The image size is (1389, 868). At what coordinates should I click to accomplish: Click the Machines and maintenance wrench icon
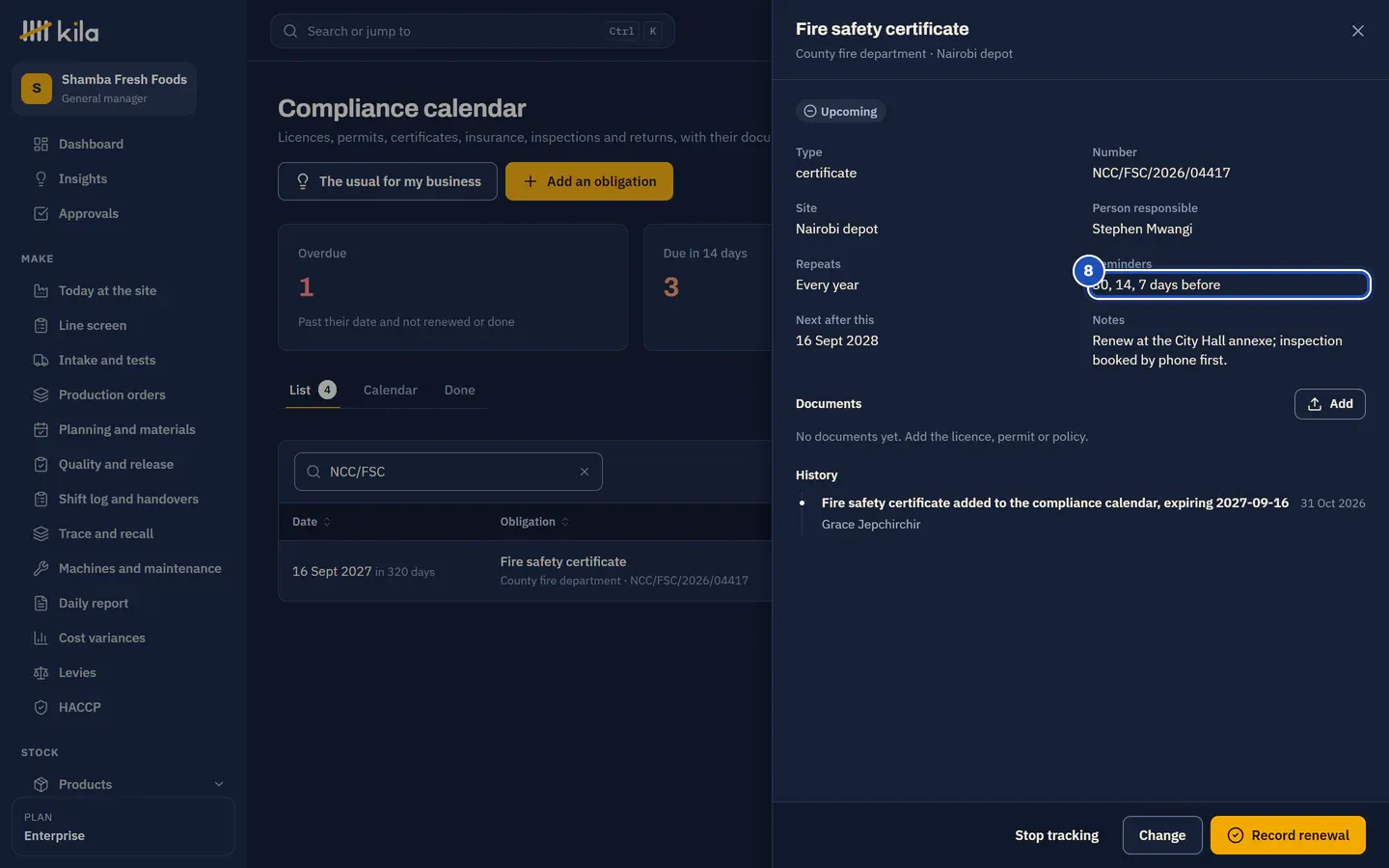(x=41, y=569)
